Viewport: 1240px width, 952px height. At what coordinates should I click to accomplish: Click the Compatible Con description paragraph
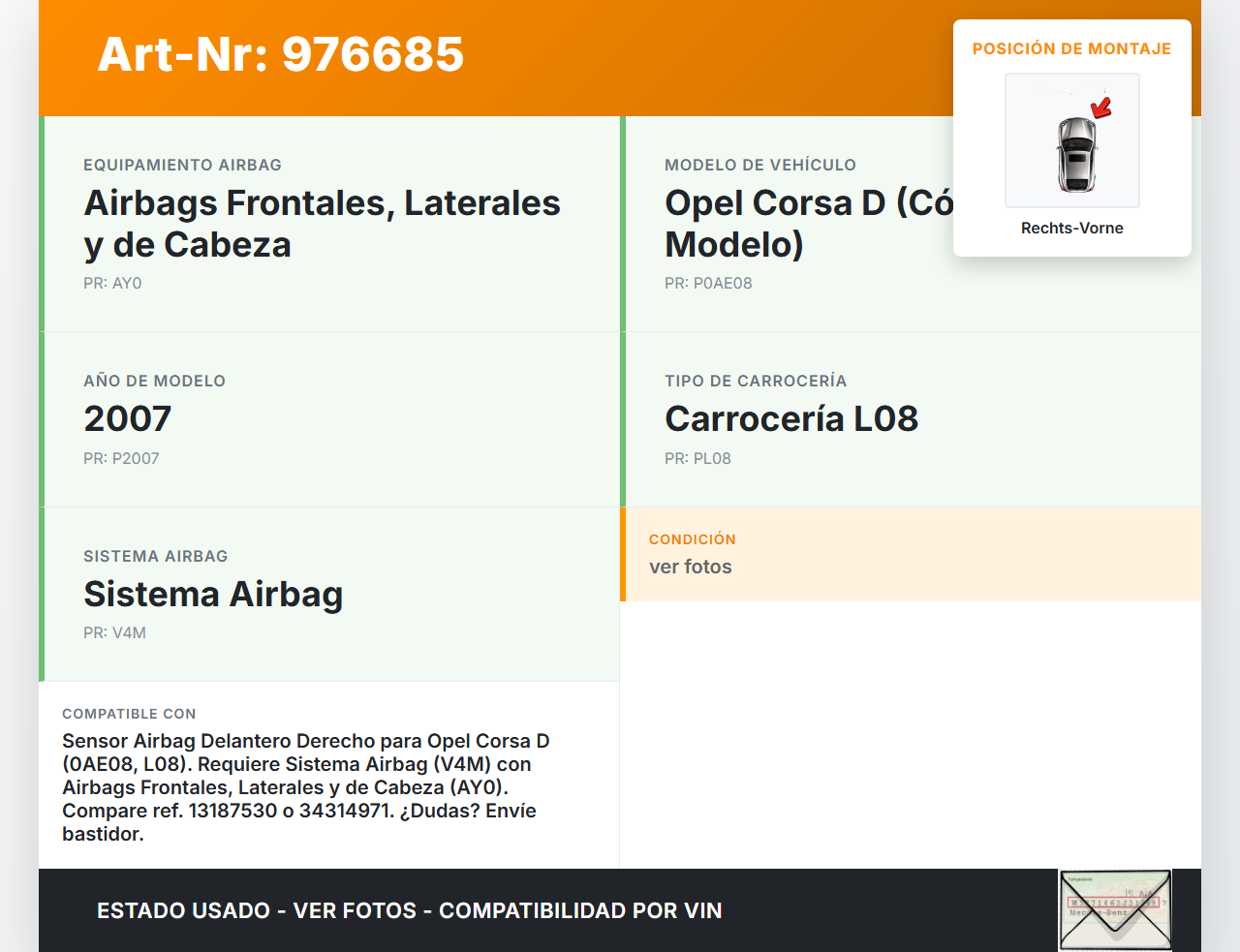click(305, 786)
